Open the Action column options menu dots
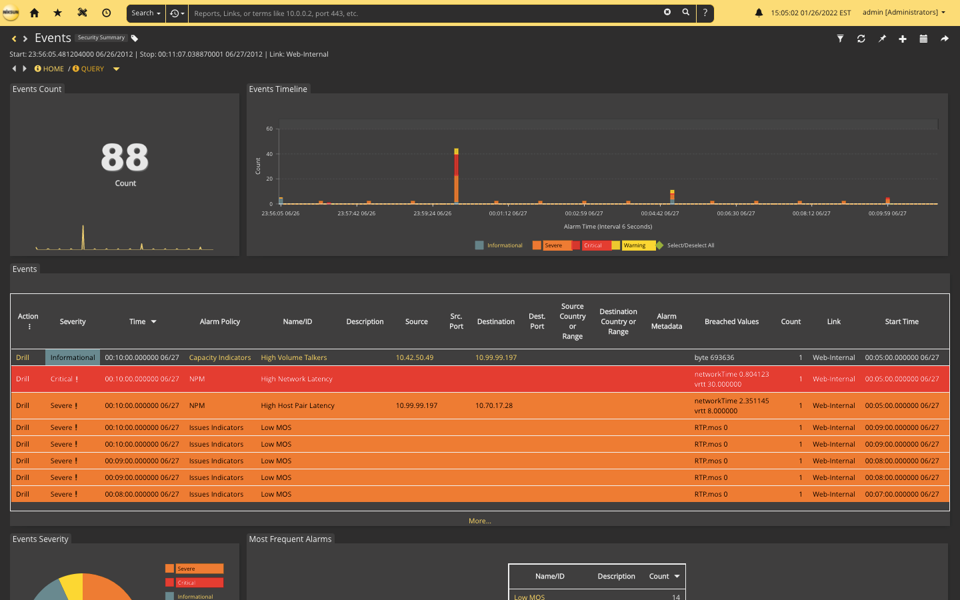 pyautogui.click(x=29, y=327)
